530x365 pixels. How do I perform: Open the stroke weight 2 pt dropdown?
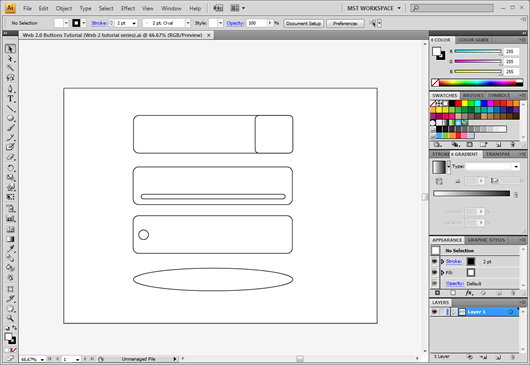click(x=134, y=23)
